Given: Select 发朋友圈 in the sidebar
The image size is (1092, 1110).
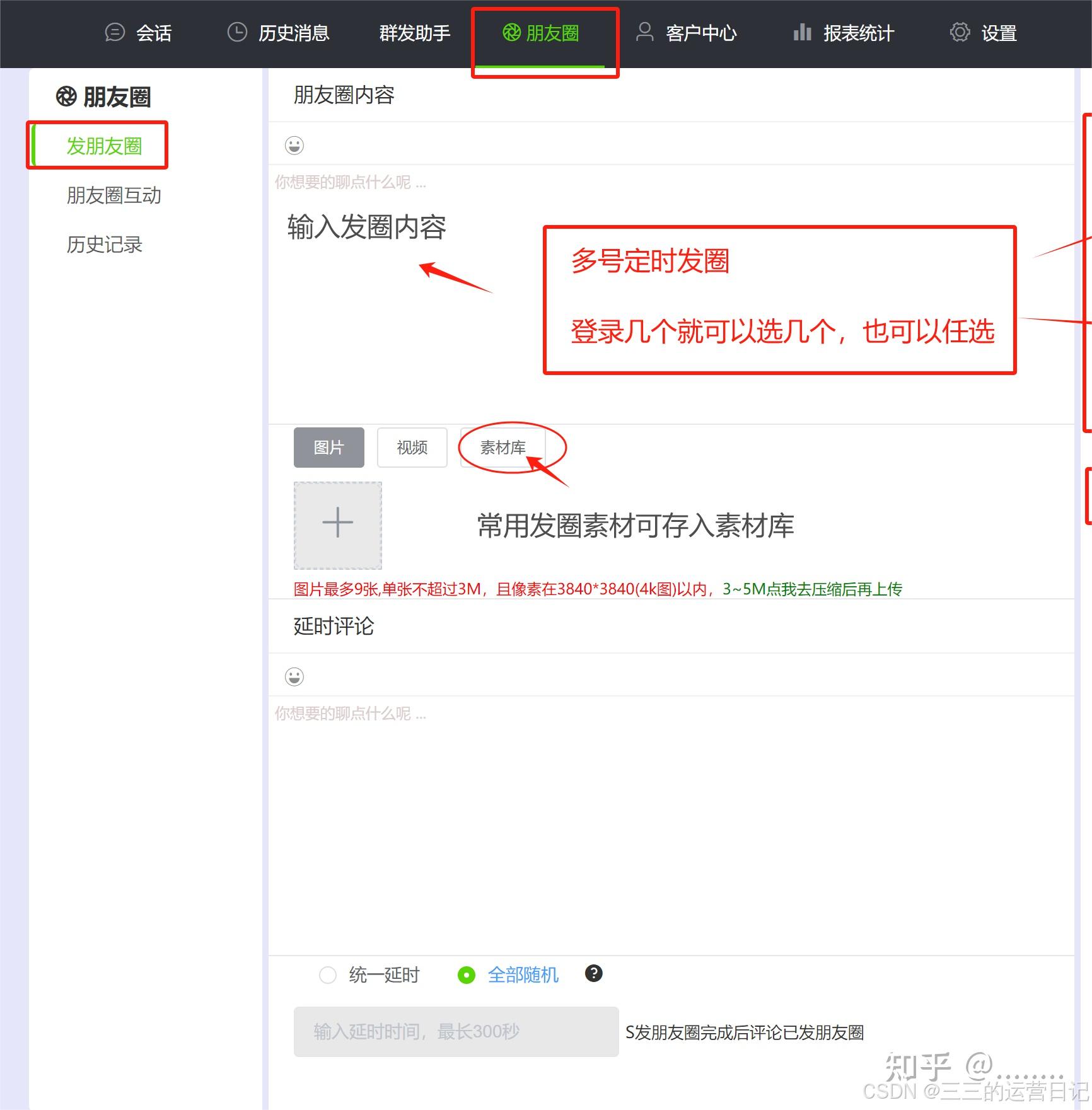Looking at the screenshot, I should (105, 145).
